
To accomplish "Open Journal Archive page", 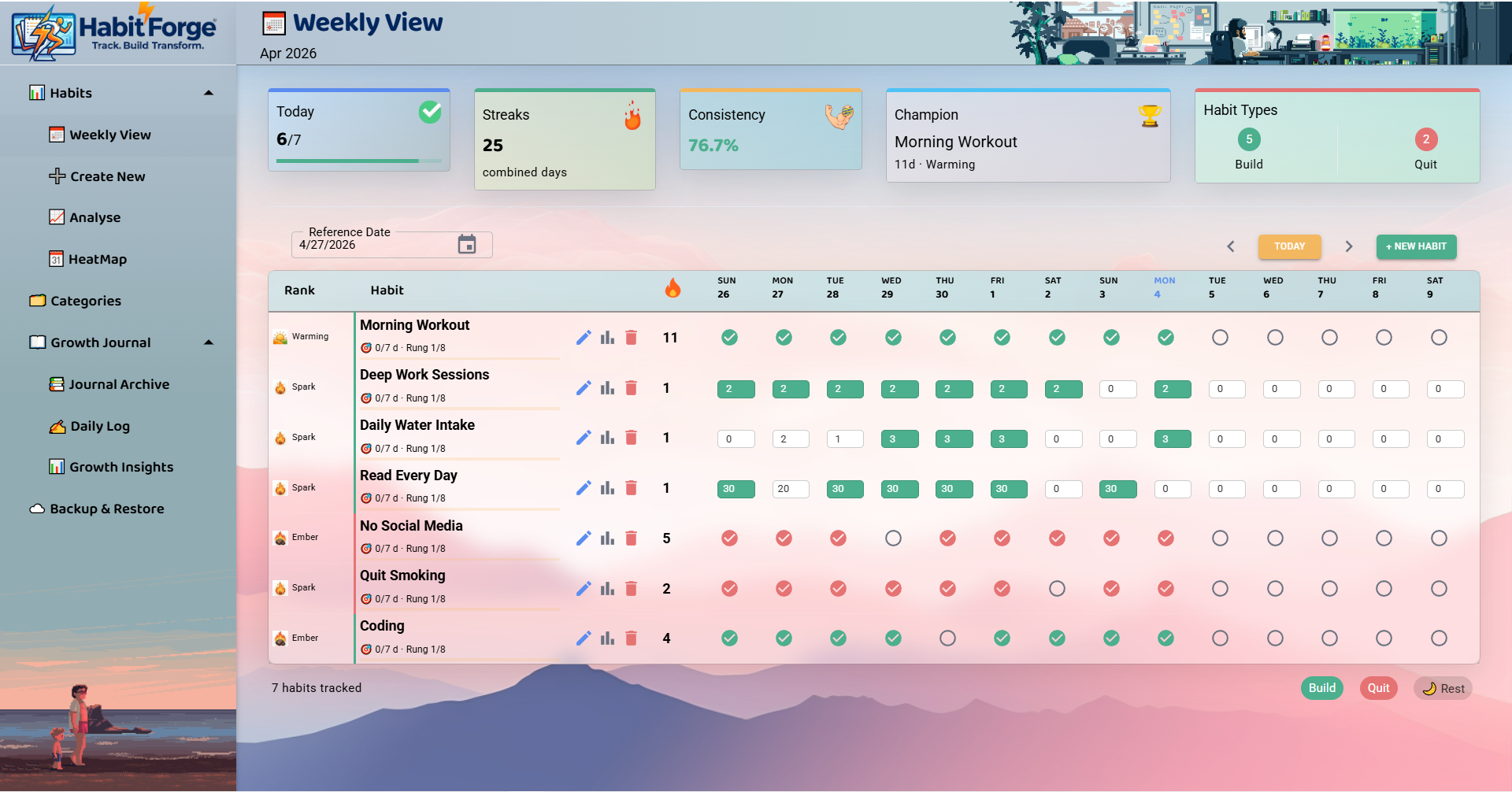I will pyautogui.click(x=118, y=384).
